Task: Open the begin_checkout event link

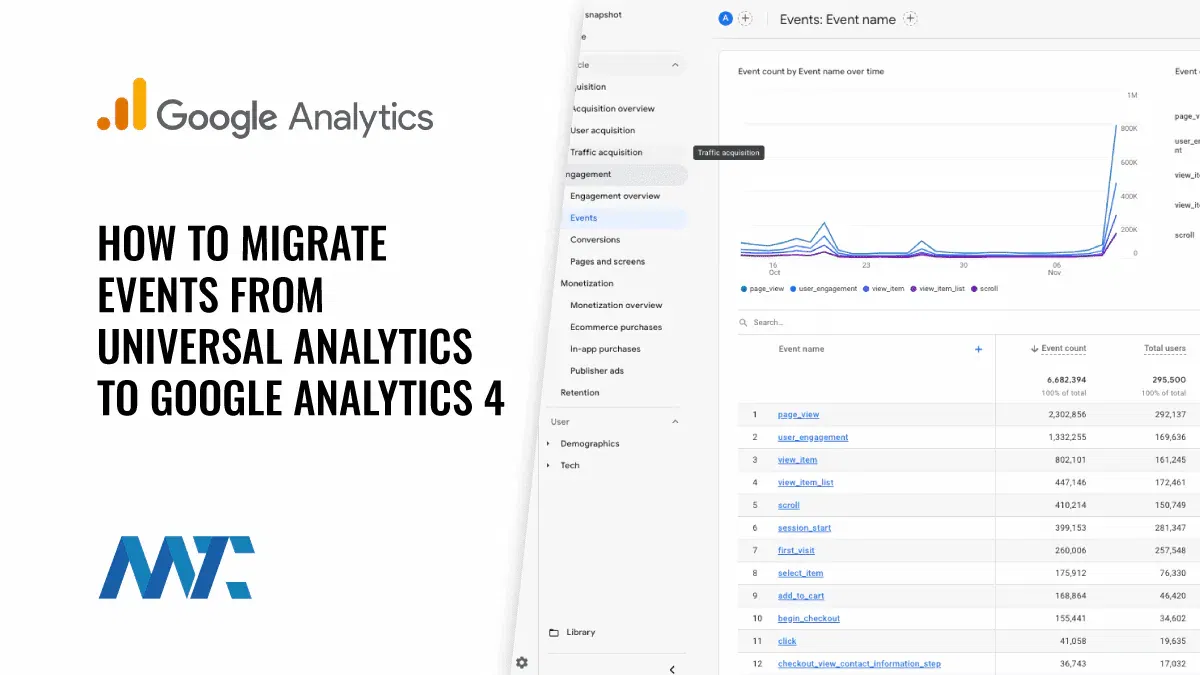Action: [809, 618]
